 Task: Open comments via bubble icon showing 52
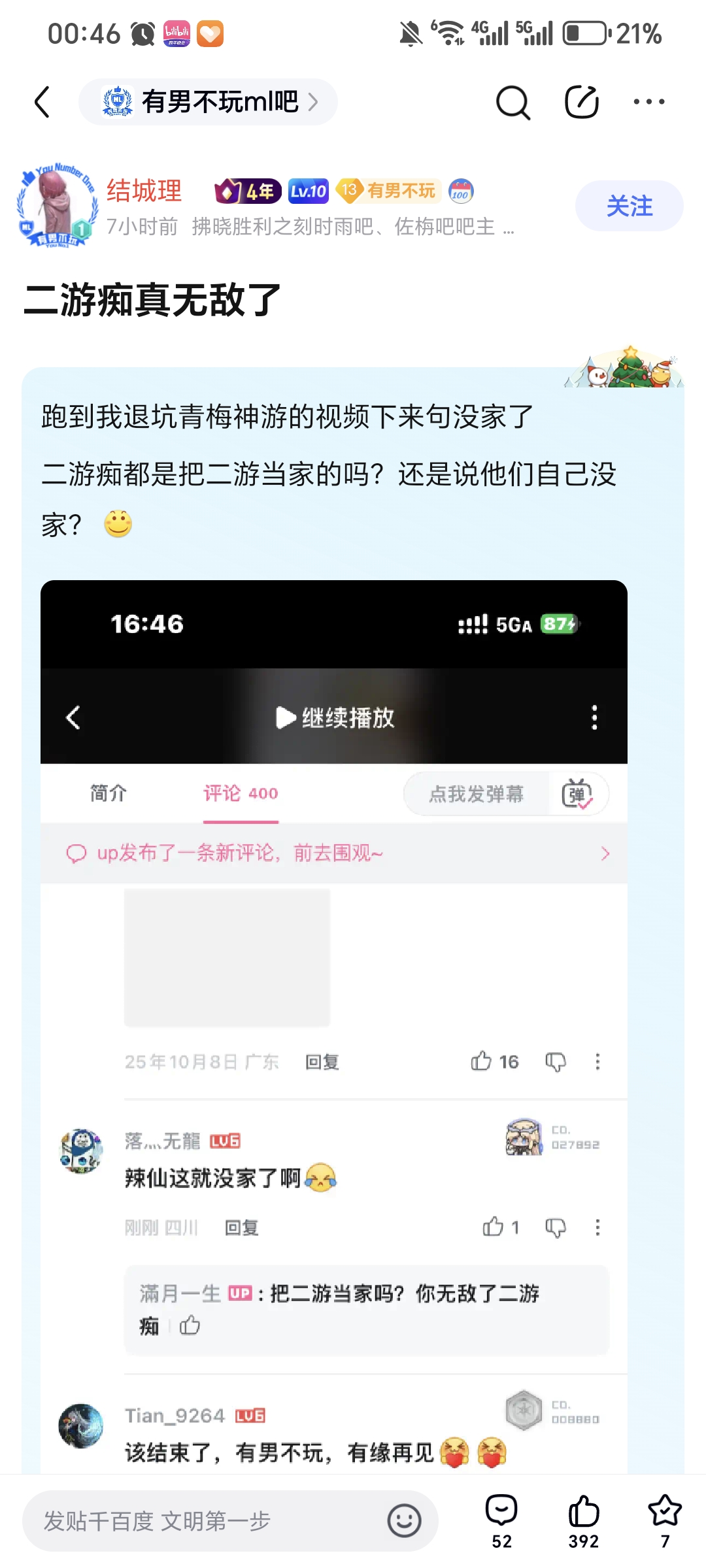tap(501, 1522)
